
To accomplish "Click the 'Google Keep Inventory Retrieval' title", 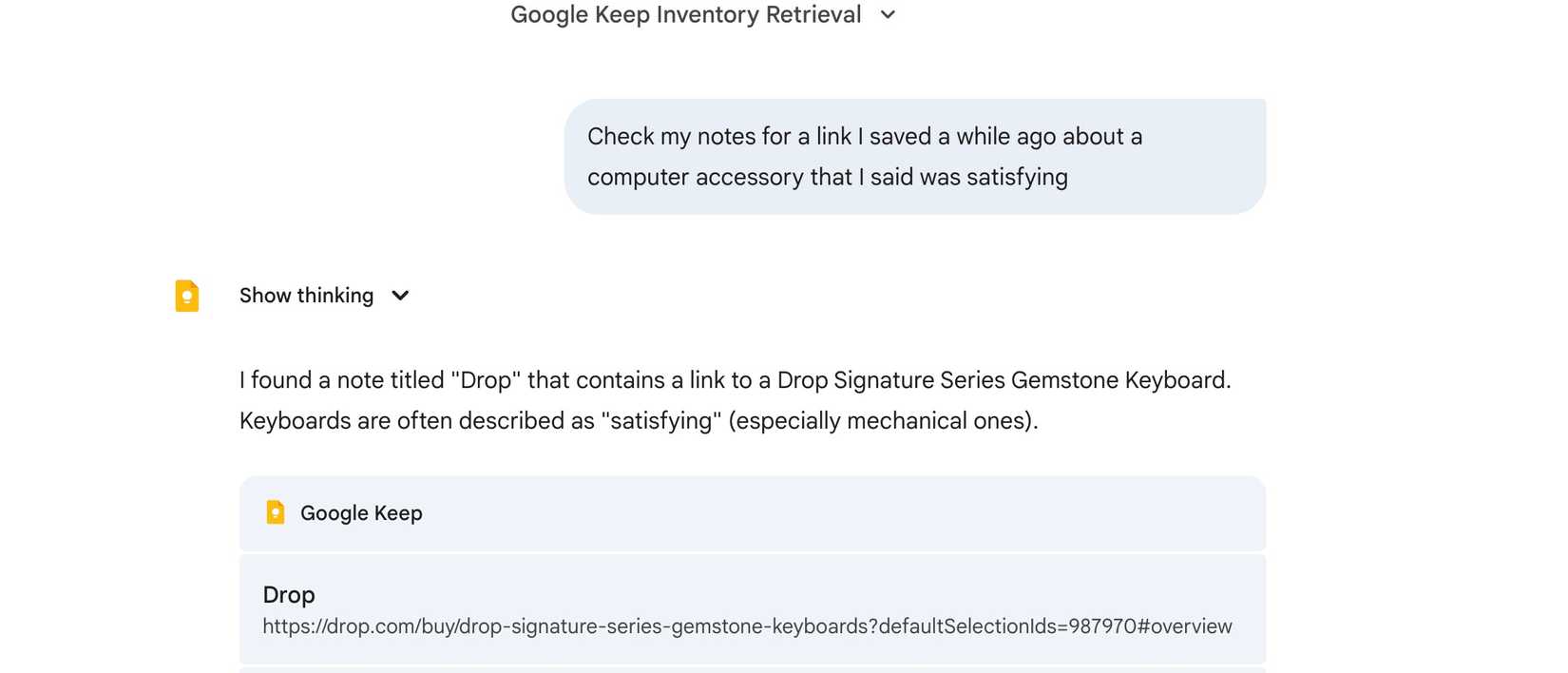I will tap(686, 14).
